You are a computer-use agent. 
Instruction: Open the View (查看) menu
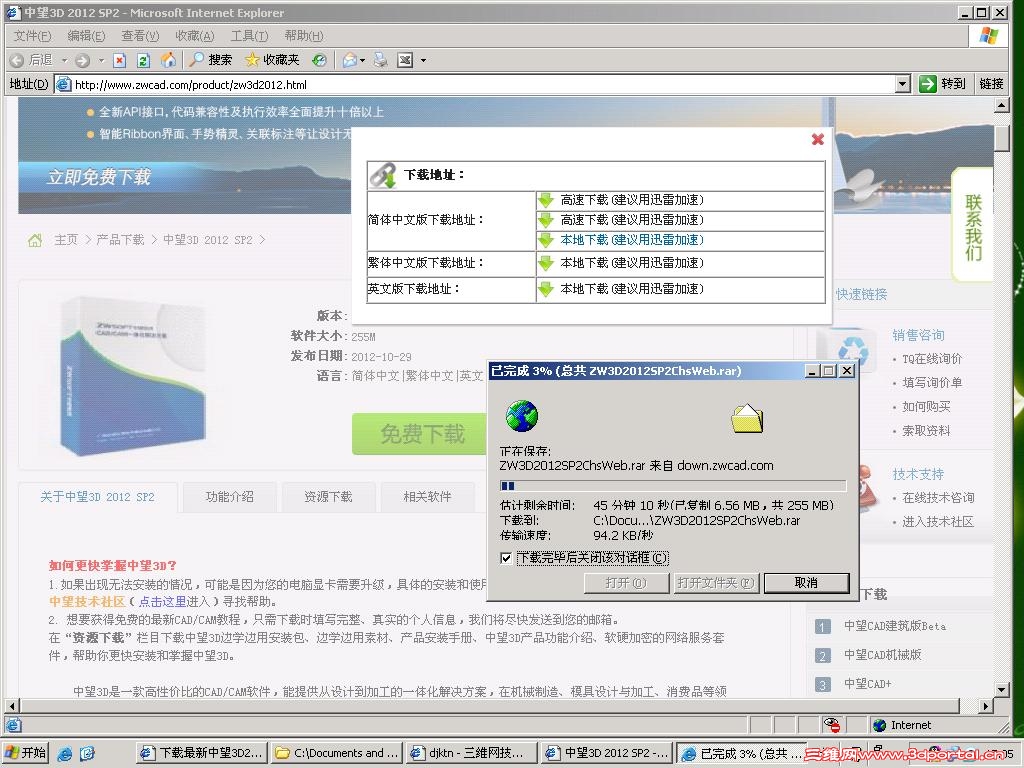140,36
